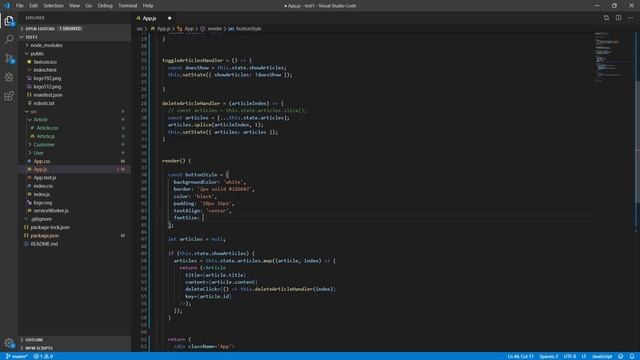
Task: Expand the User folder
Action: 74,153
